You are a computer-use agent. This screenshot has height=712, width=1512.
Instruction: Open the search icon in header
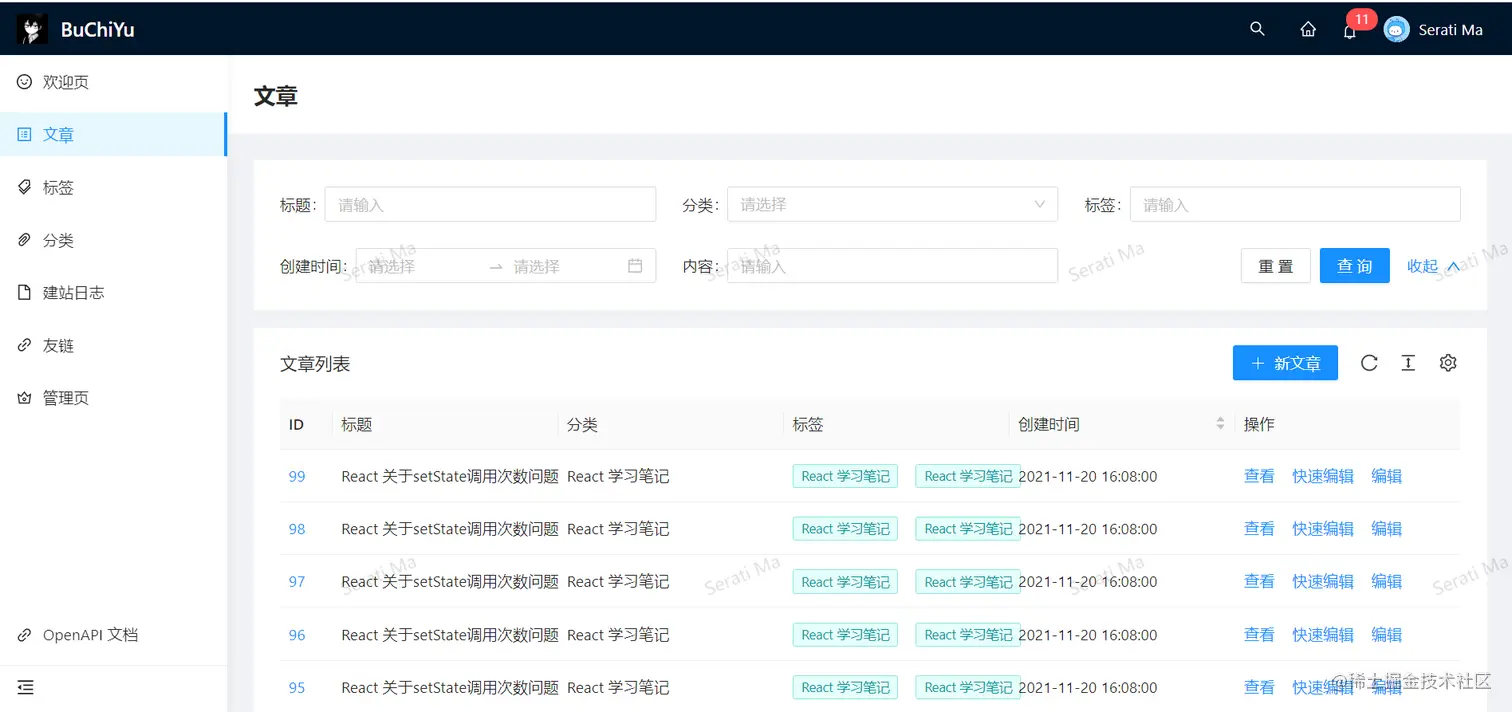[x=1258, y=29]
